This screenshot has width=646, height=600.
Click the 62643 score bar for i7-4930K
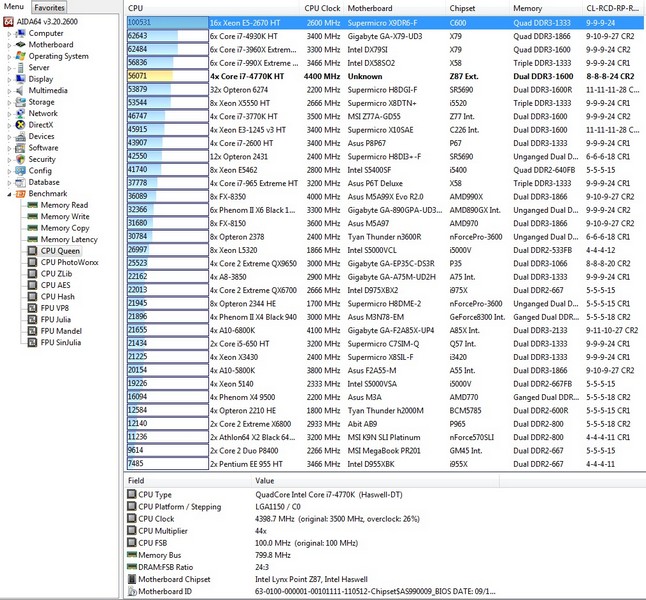167,36
